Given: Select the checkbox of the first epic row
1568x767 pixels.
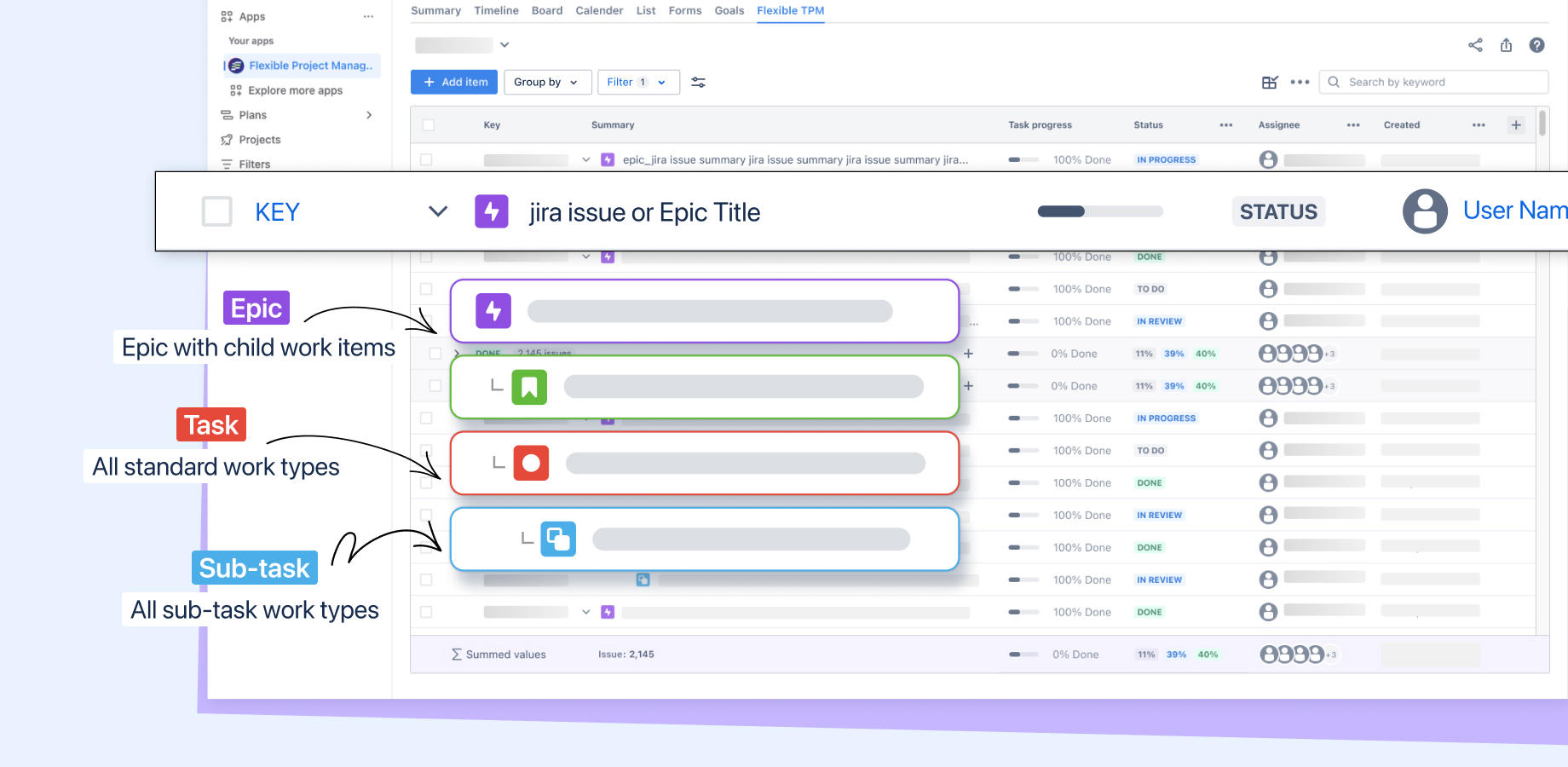Looking at the screenshot, I should point(426,159).
